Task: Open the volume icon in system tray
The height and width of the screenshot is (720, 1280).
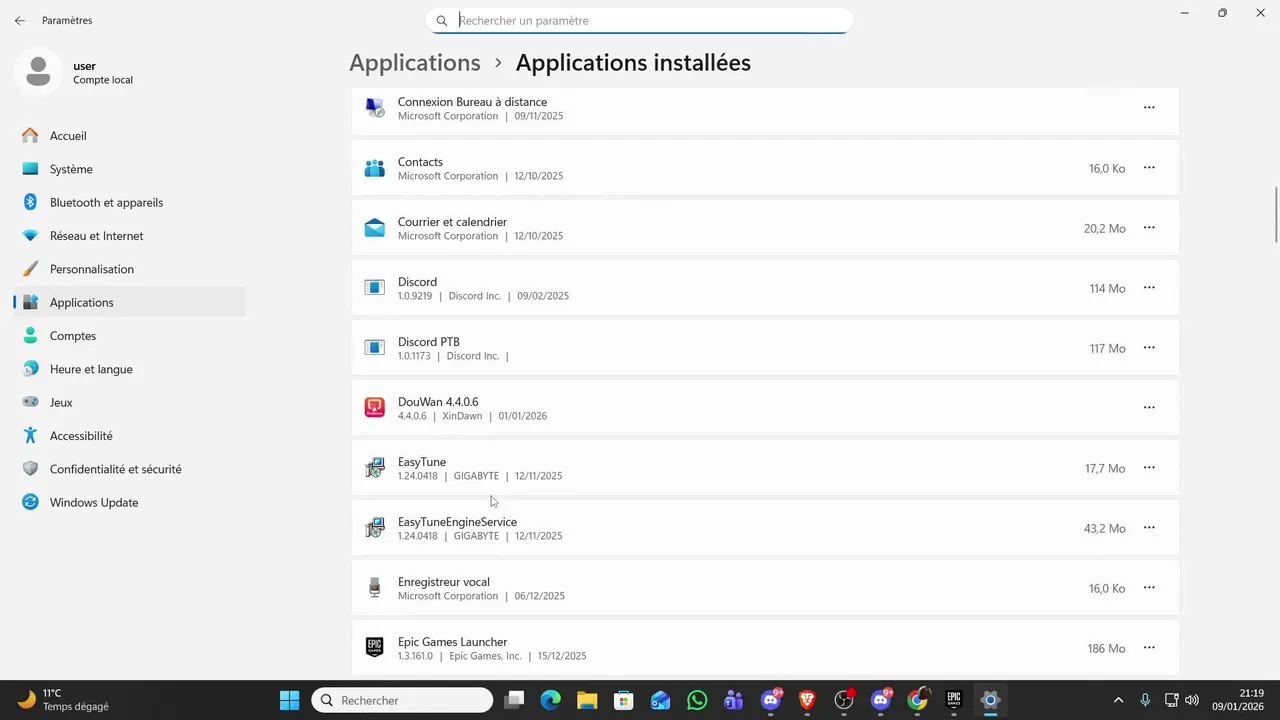Action: [x=1191, y=700]
